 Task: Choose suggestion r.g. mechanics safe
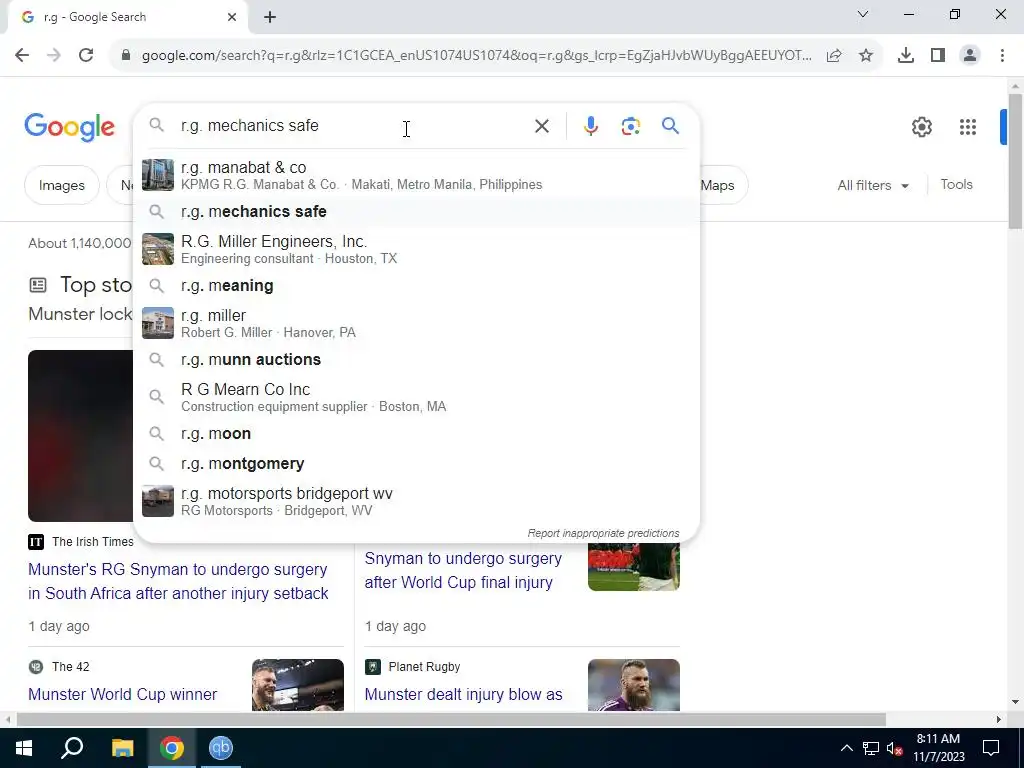pyautogui.click(x=416, y=212)
